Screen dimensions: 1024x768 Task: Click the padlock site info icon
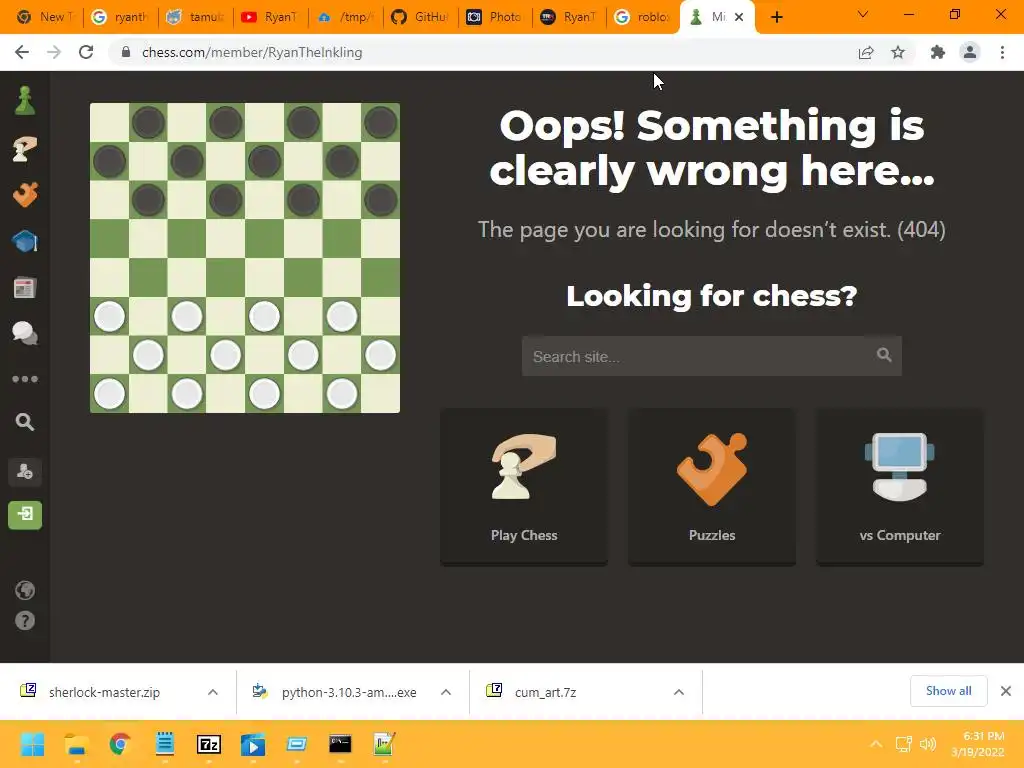(x=126, y=52)
